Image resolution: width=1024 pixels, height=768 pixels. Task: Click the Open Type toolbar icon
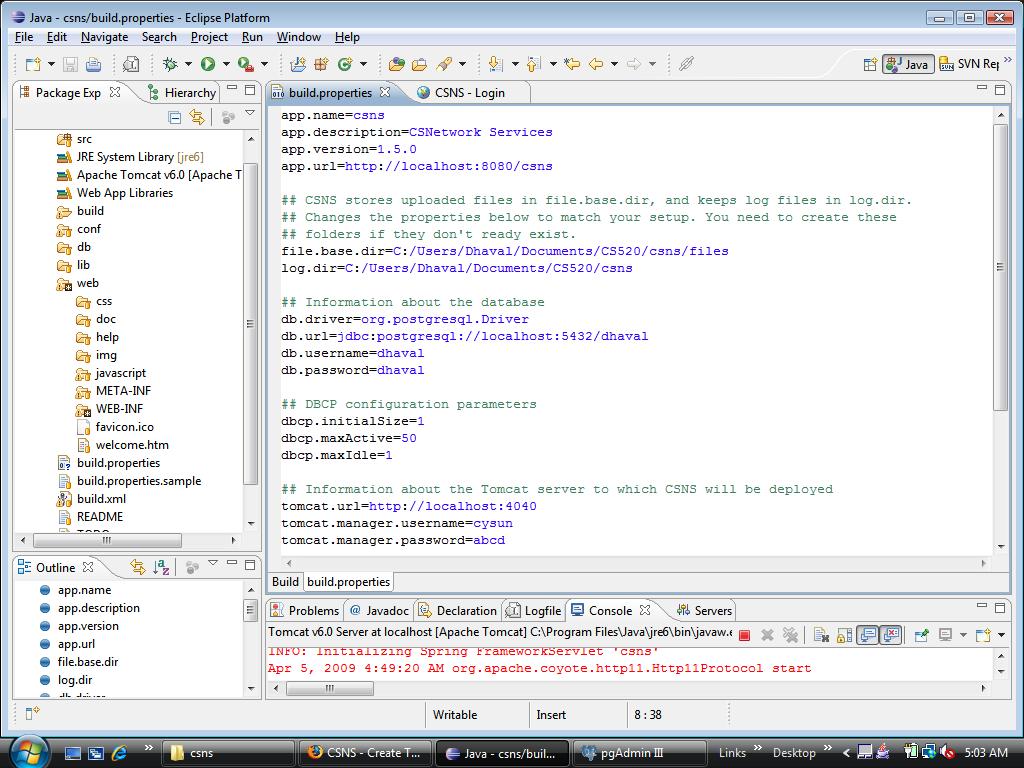[397, 64]
